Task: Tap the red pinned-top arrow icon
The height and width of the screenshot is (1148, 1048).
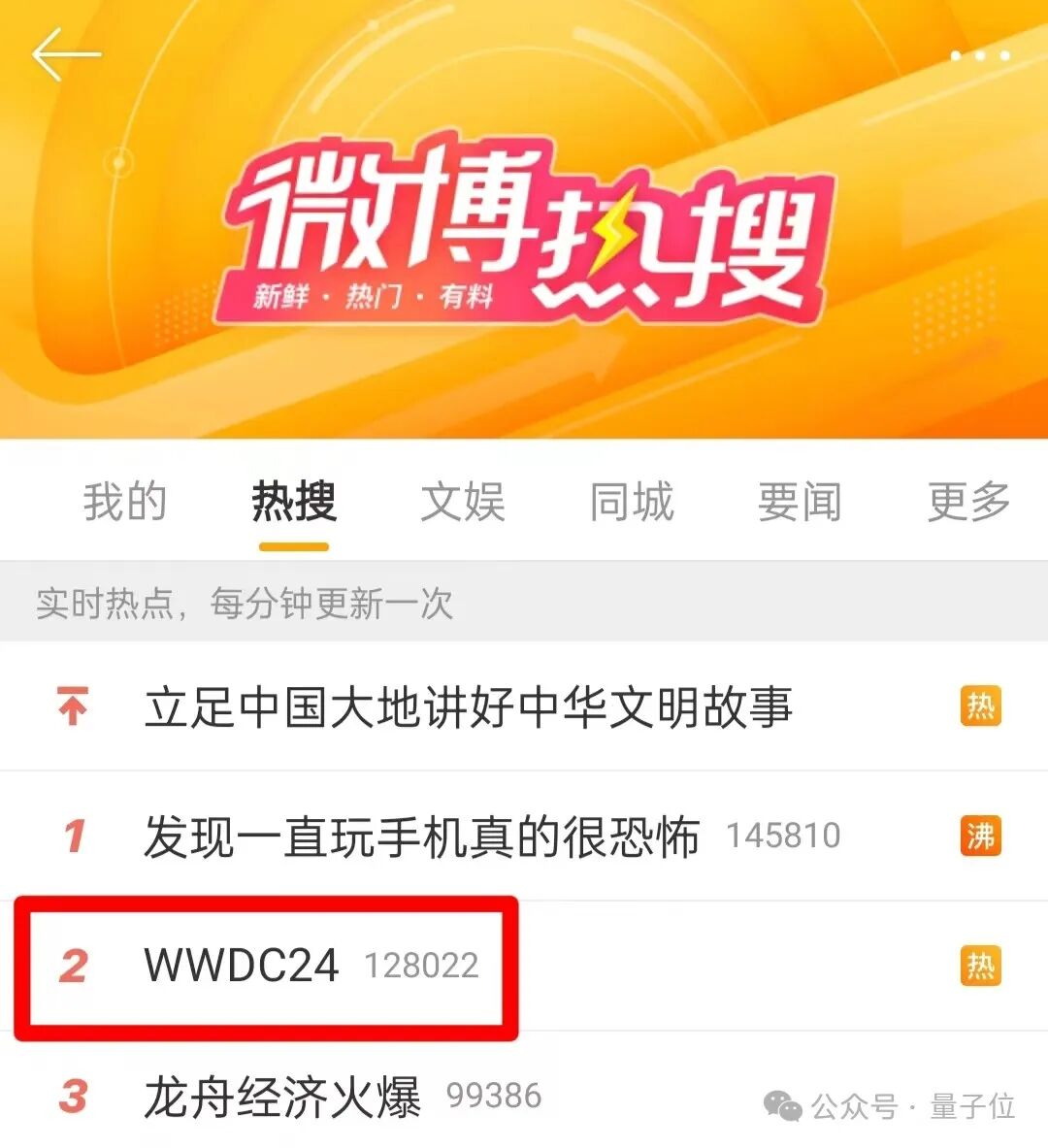Action: tap(73, 705)
